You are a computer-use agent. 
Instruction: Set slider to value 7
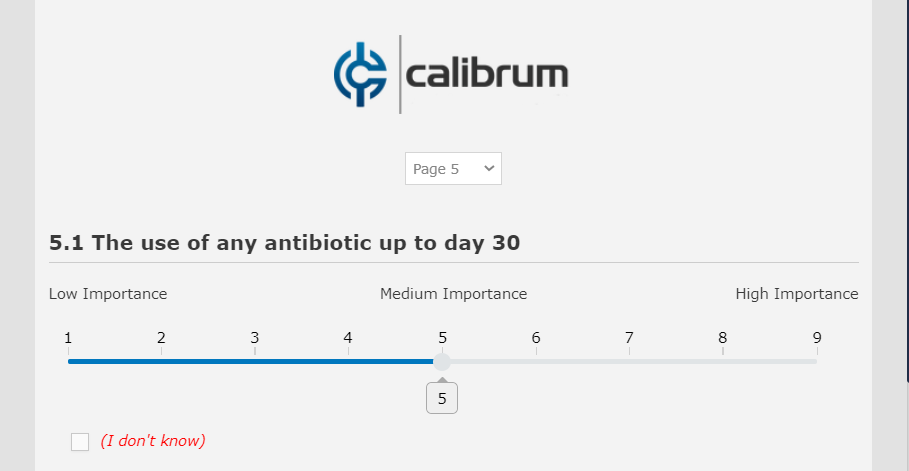[630, 361]
